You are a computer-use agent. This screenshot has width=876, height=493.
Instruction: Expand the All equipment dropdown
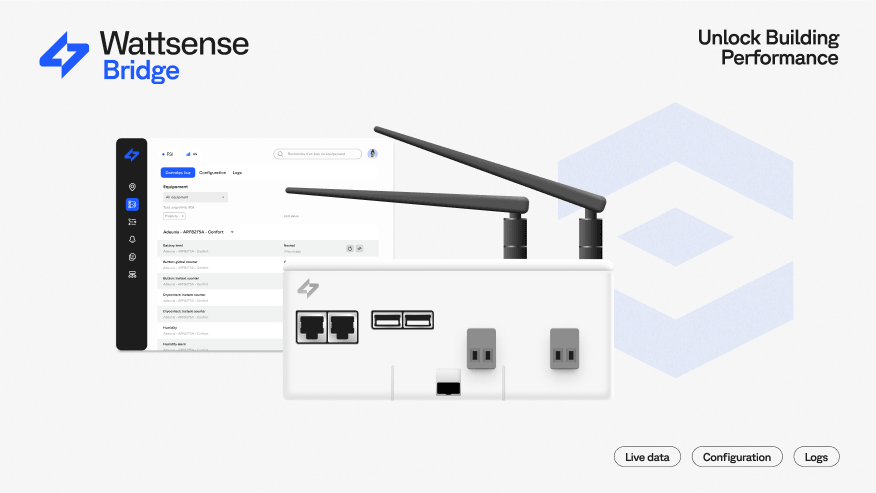pyautogui.click(x=195, y=197)
